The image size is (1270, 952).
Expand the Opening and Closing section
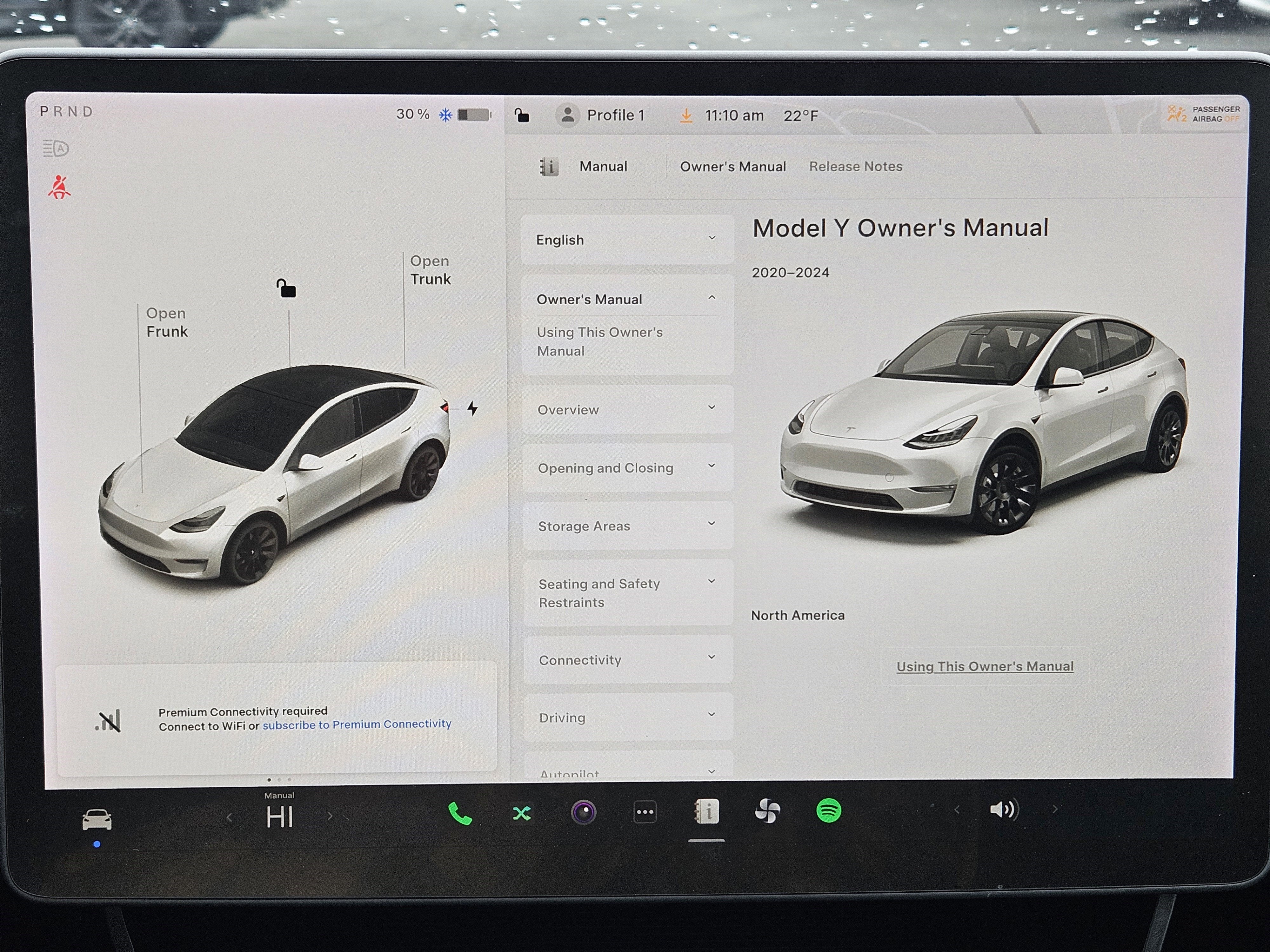pos(627,468)
